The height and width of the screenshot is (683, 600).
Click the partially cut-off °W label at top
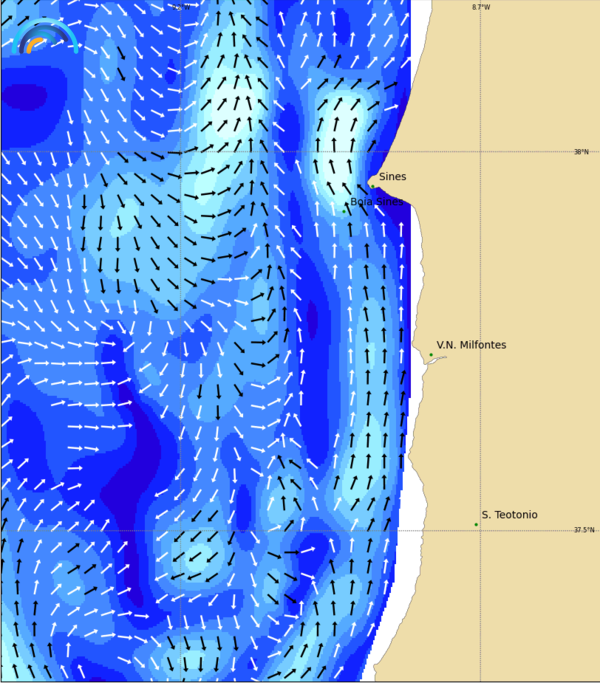[x=181, y=7]
